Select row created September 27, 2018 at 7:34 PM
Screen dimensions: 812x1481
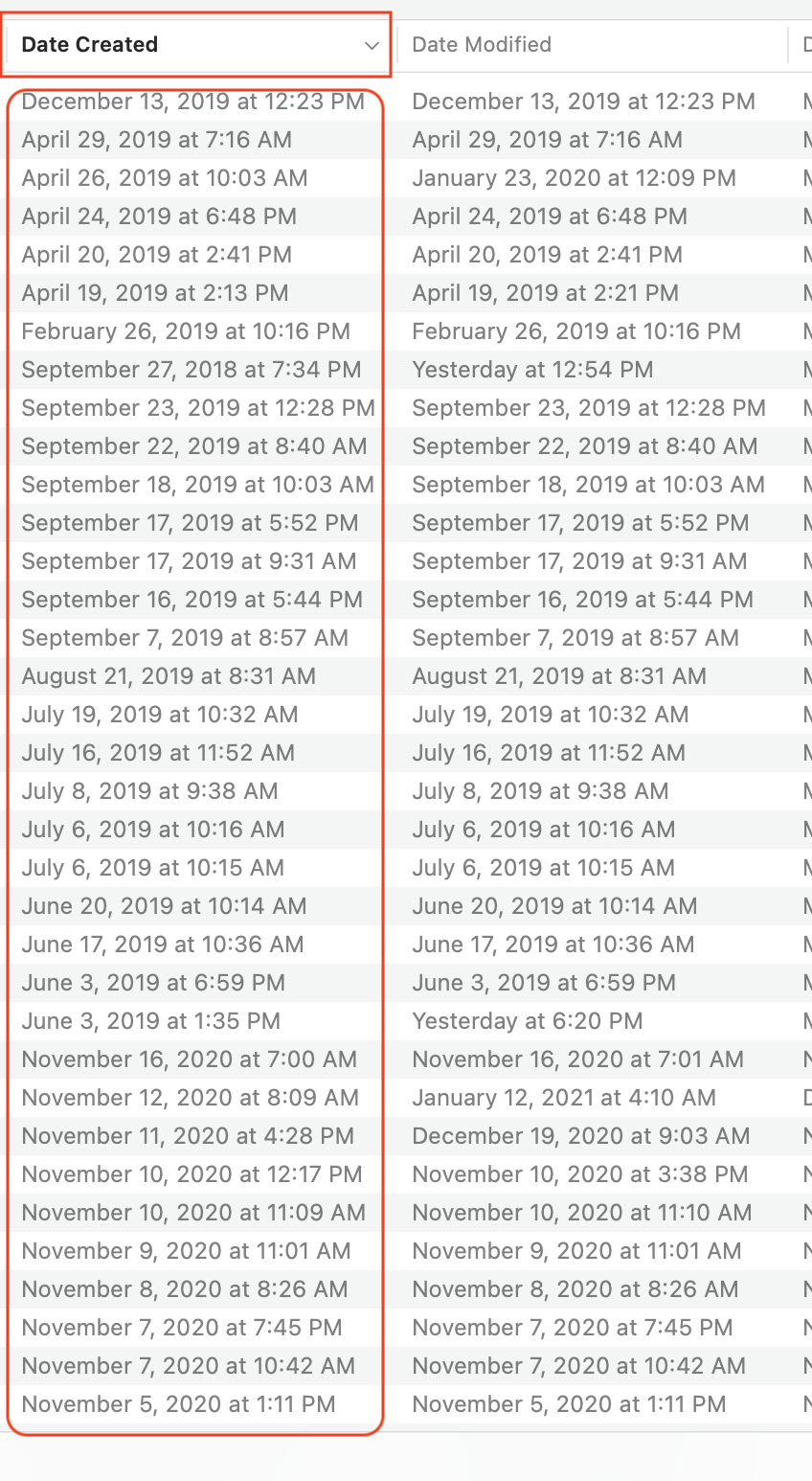click(191, 370)
